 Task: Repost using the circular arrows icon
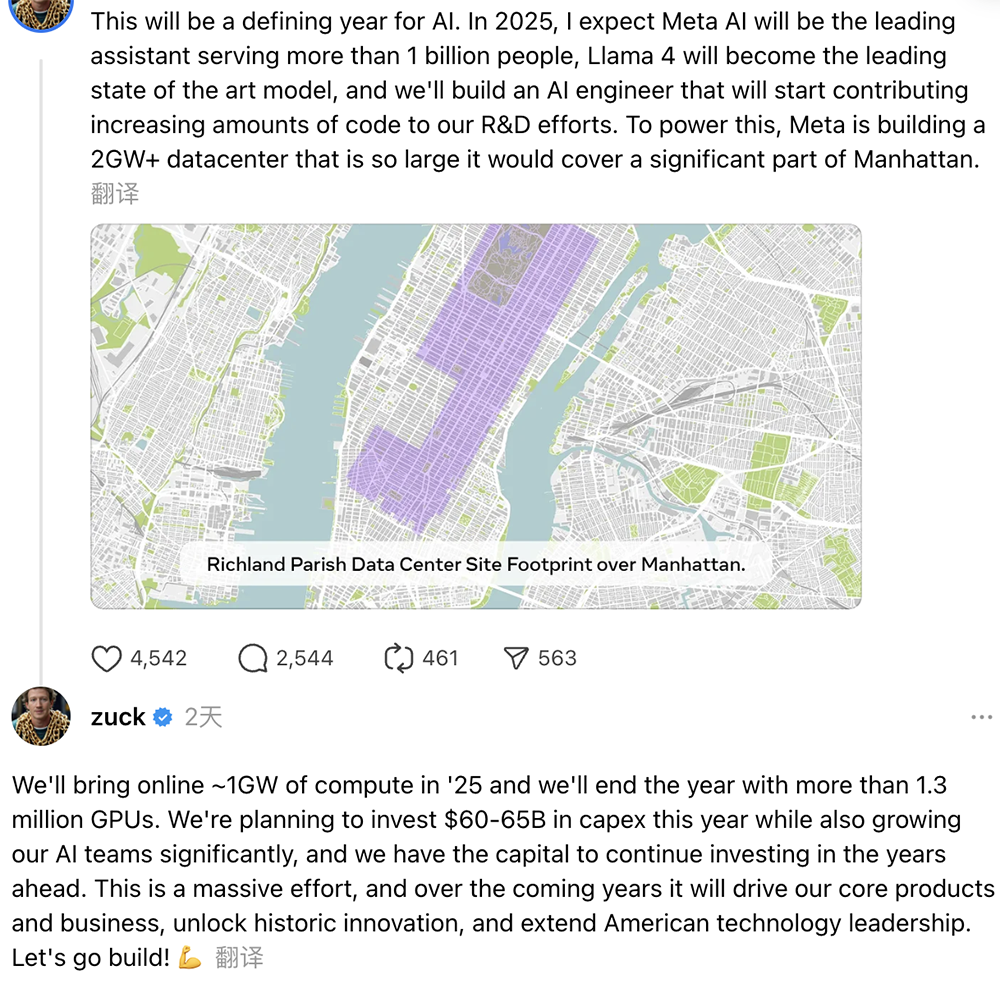pyautogui.click(x=398, y=658)
